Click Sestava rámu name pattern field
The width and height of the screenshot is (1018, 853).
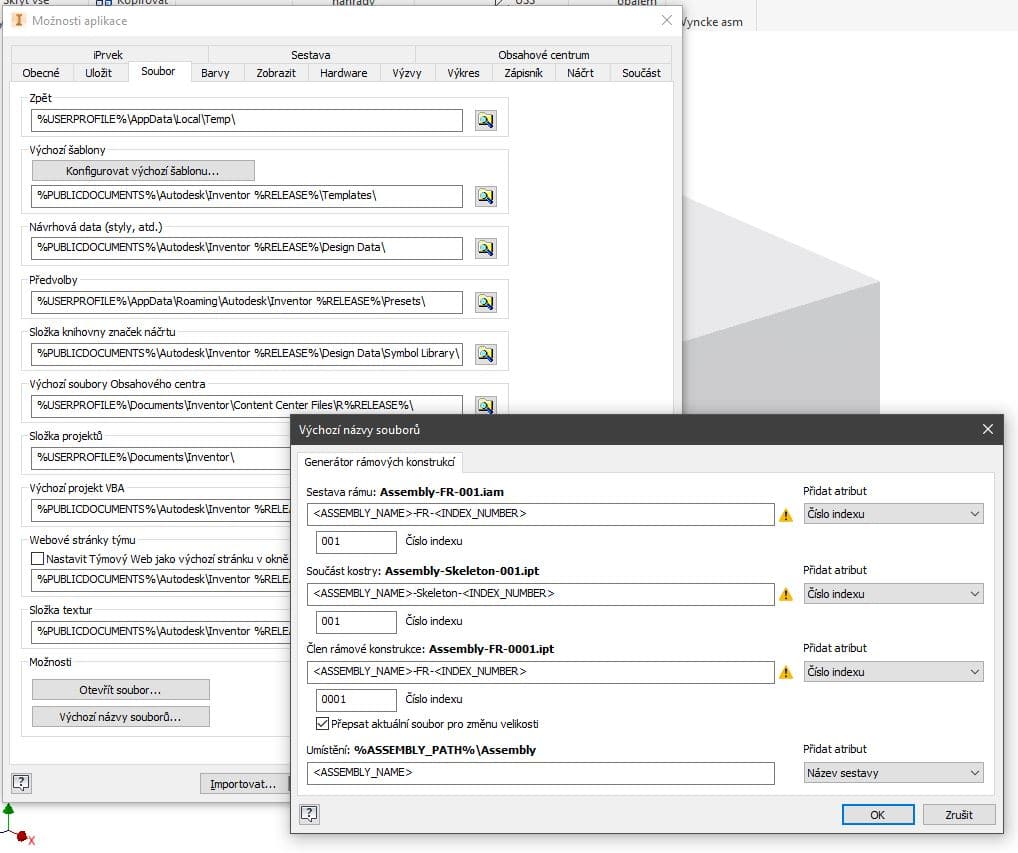pyautogui.click(x=541, y=514)
